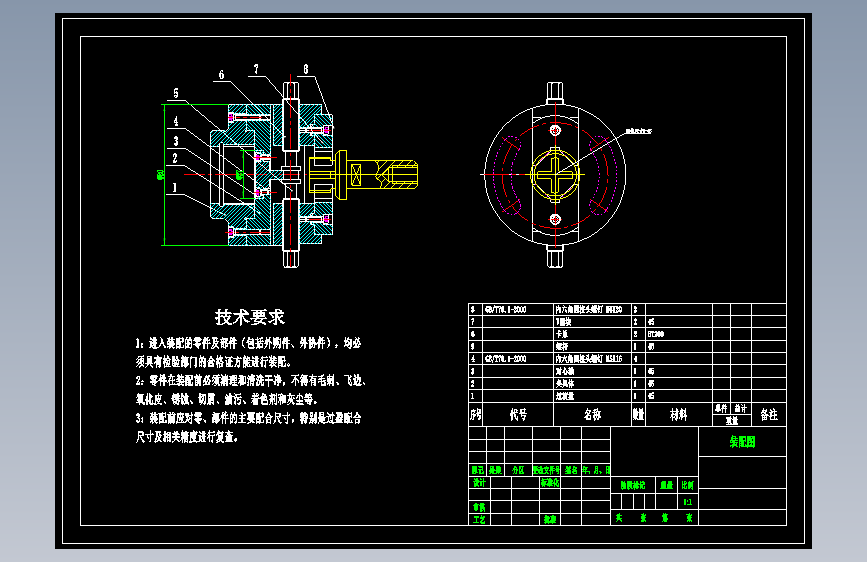
Task: Click balloon number 6 above the section view
Action: pos(221,75)
